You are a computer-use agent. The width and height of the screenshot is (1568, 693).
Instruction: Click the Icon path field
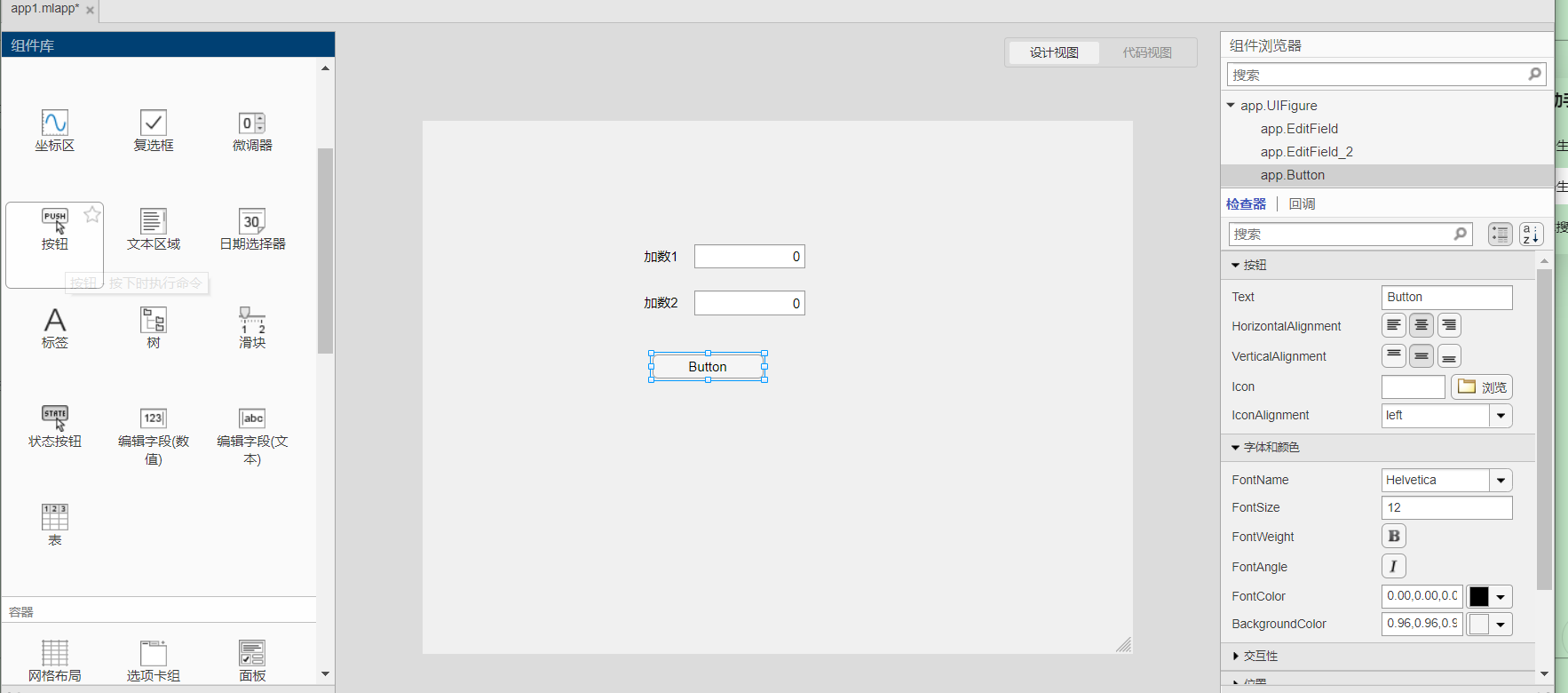1414,387
